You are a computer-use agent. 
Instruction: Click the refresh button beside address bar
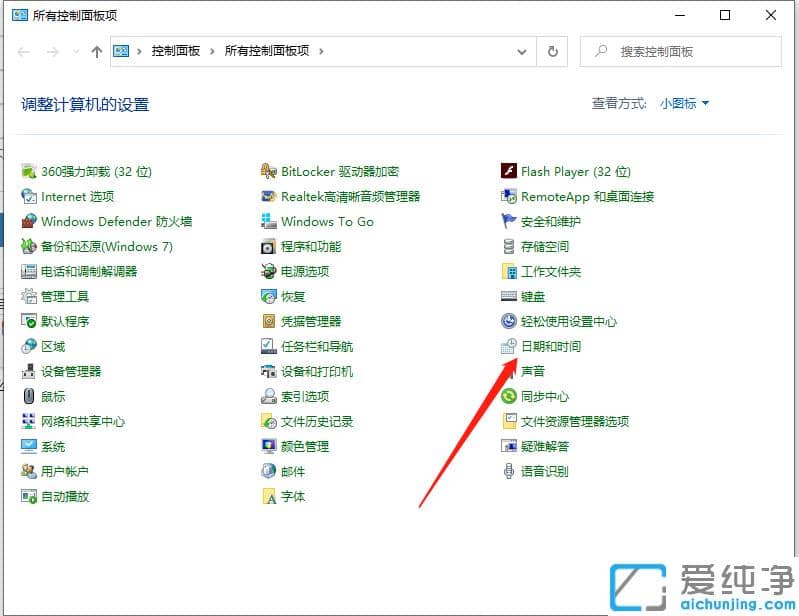553,52
